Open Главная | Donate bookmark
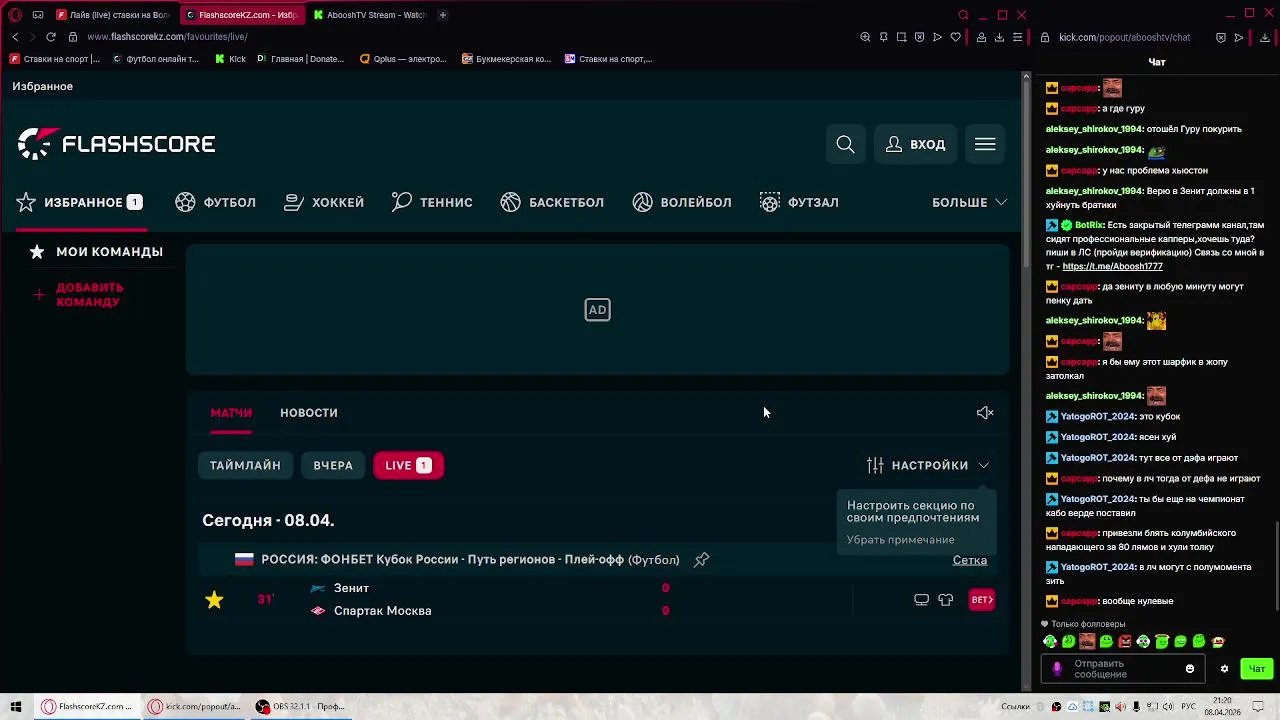 click(300, 59)
